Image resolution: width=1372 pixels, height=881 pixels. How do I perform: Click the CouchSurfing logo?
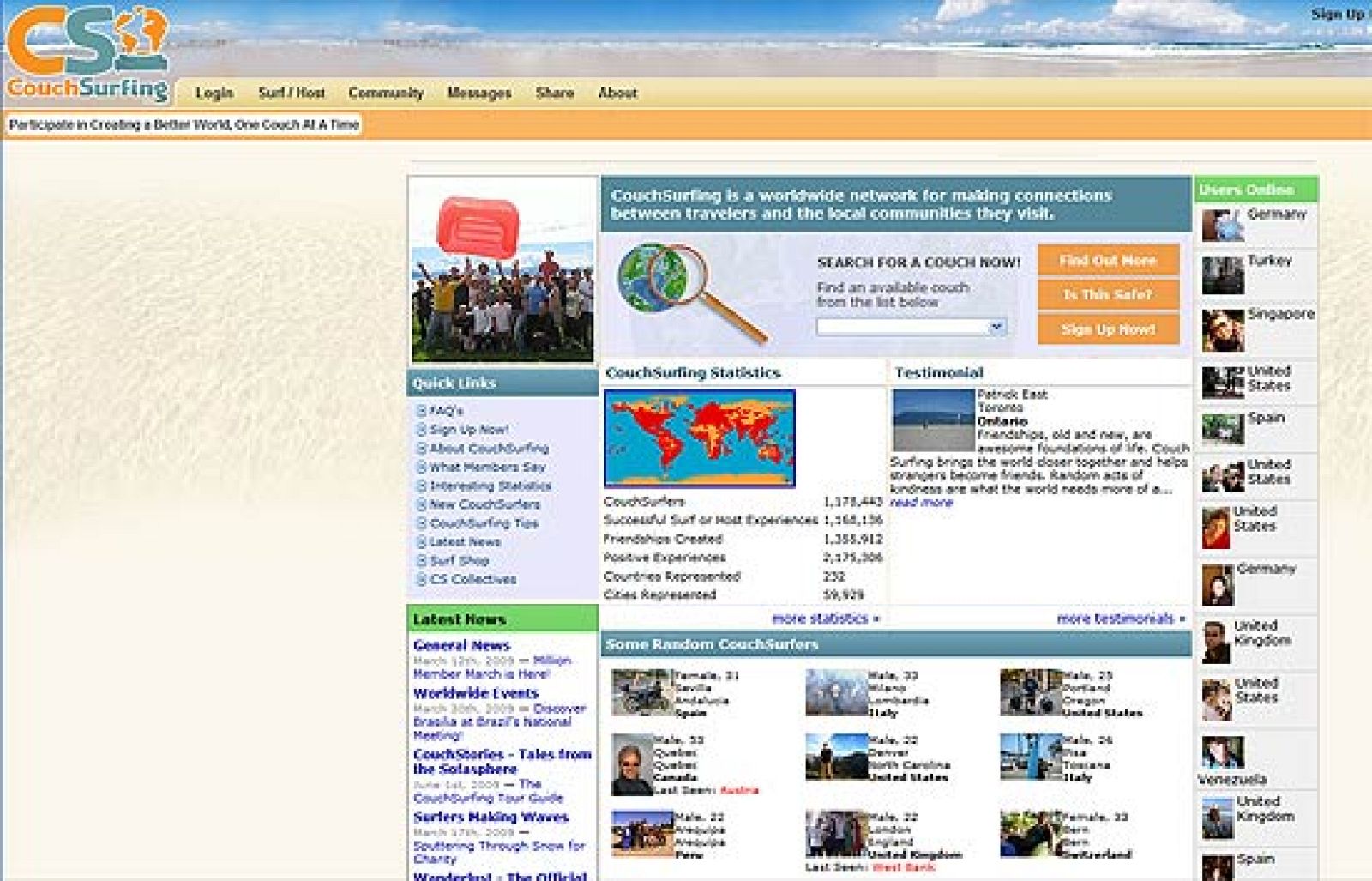(x=87, y=53)
